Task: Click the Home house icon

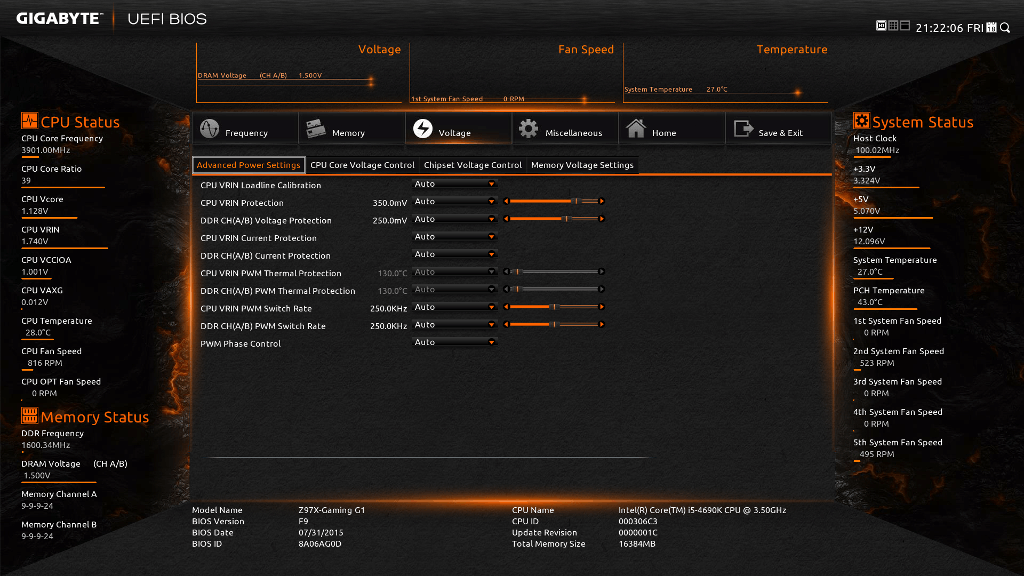Action: pyautogui.click(x=636, y=128)
